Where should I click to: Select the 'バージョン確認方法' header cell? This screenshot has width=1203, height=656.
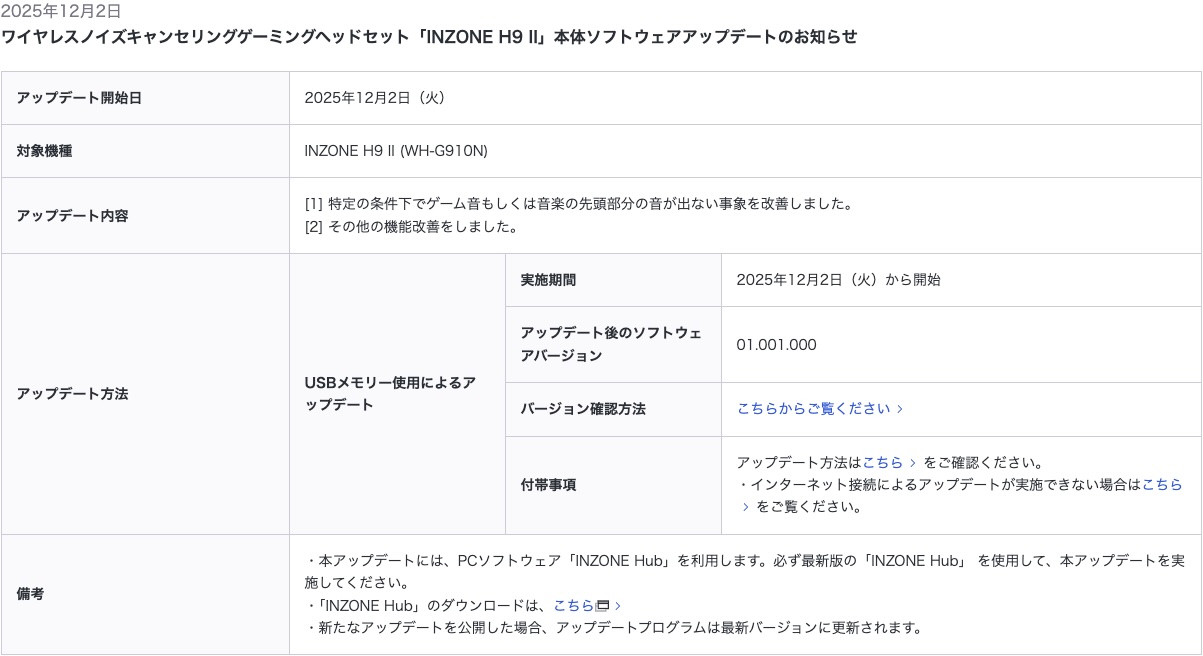pos(582,409)
